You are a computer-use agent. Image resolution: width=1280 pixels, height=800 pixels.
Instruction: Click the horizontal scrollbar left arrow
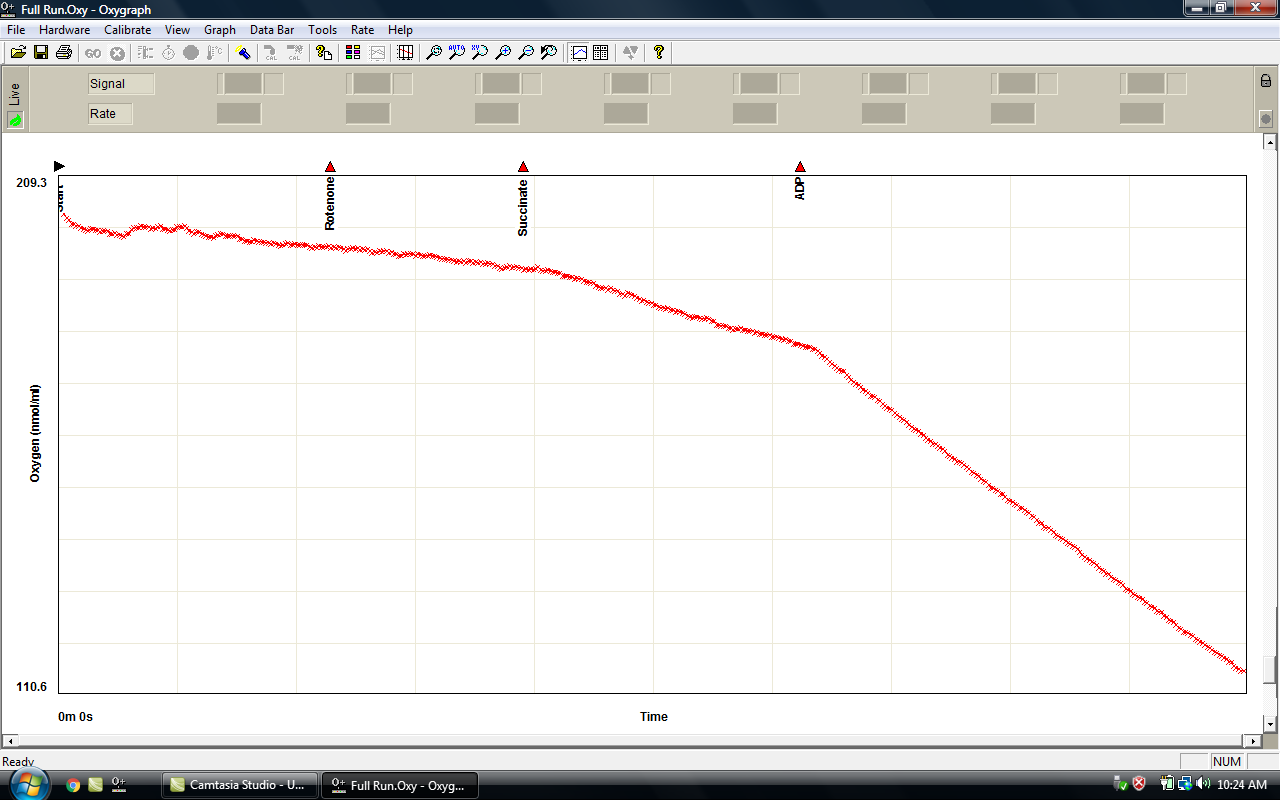coord(11,741)
